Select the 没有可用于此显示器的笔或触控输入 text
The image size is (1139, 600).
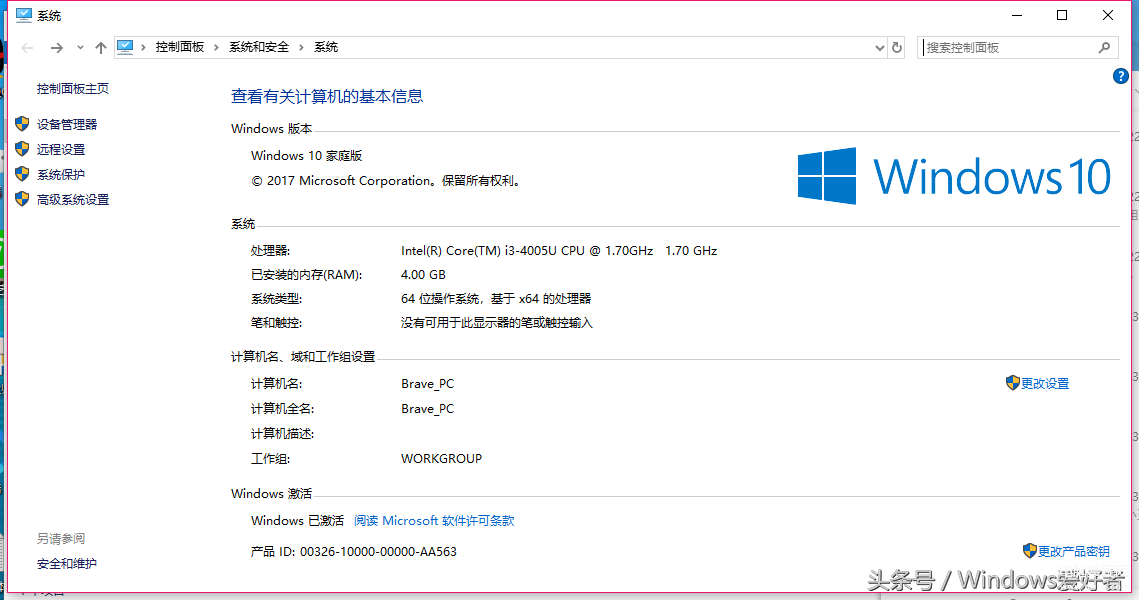coord(496,323)
